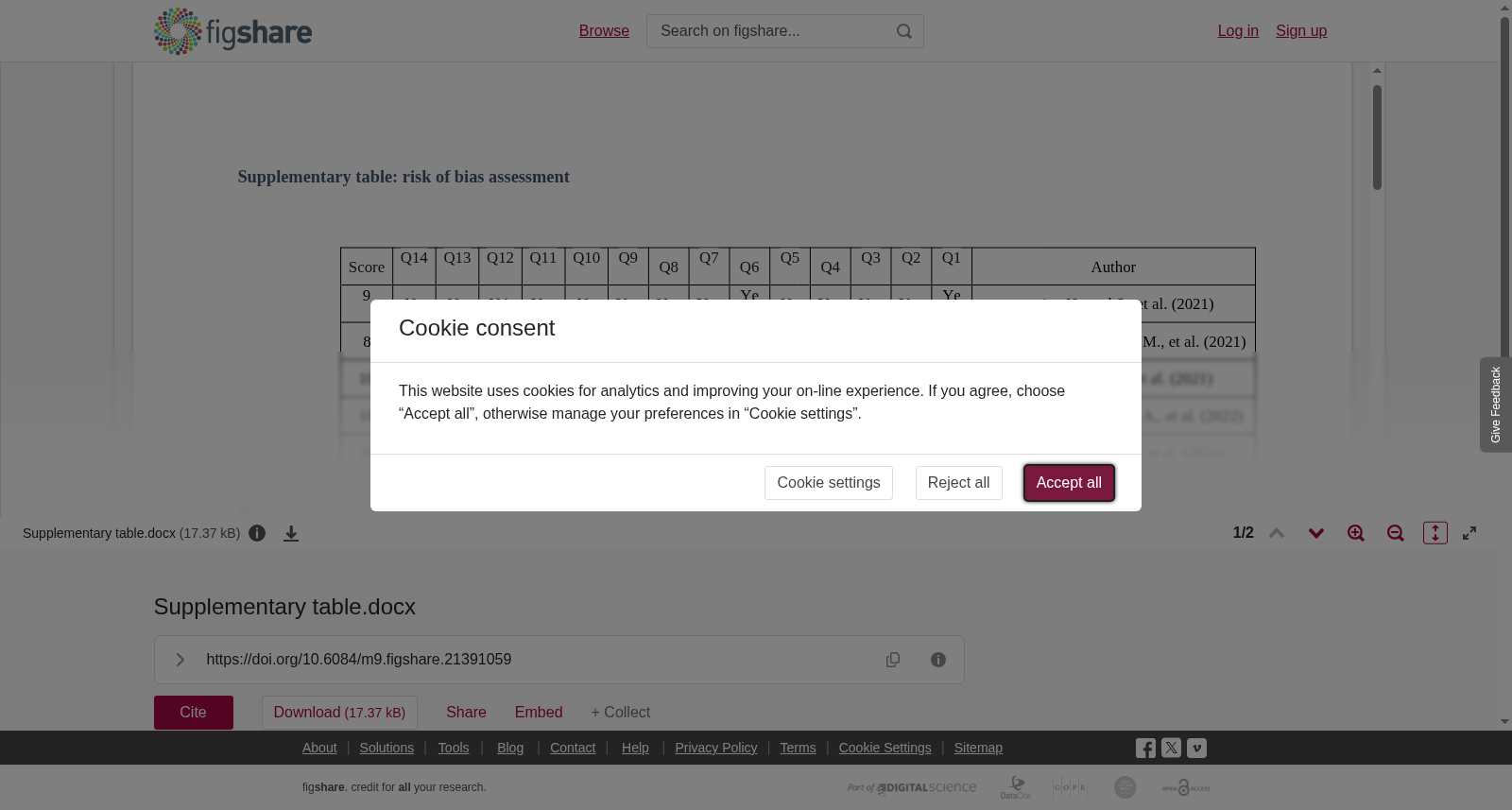The width and height of the screenshot is (1512, 810).
Task: Show DOI information icon
Action: (938, 660)
